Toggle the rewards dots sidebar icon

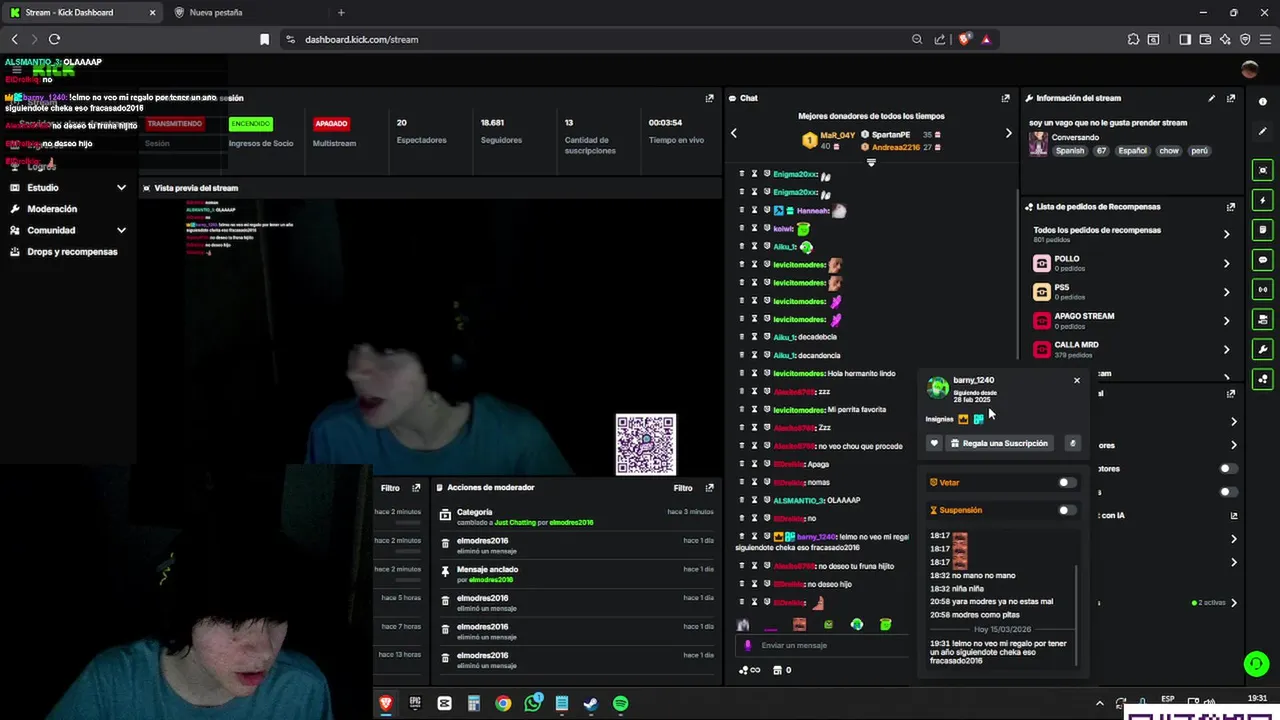click(x=1263, y=379)
